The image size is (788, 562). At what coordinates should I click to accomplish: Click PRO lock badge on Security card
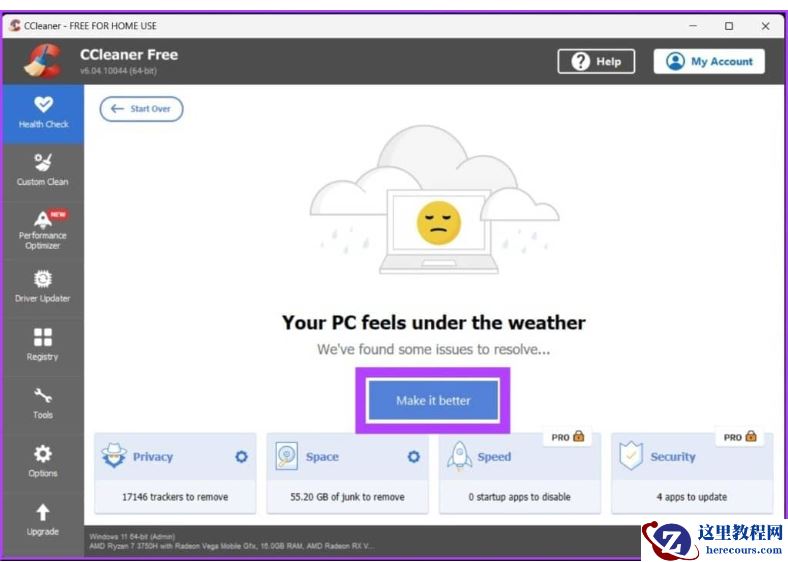740,437
